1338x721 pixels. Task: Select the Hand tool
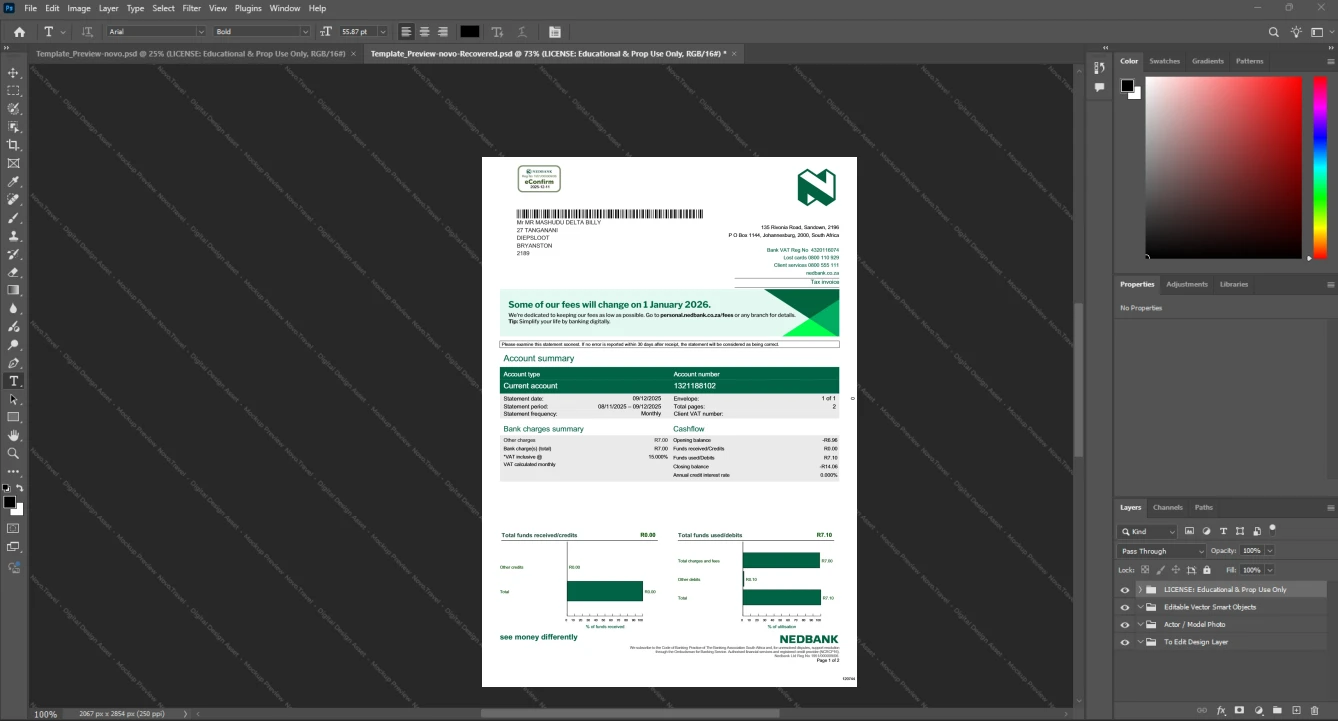14,436
